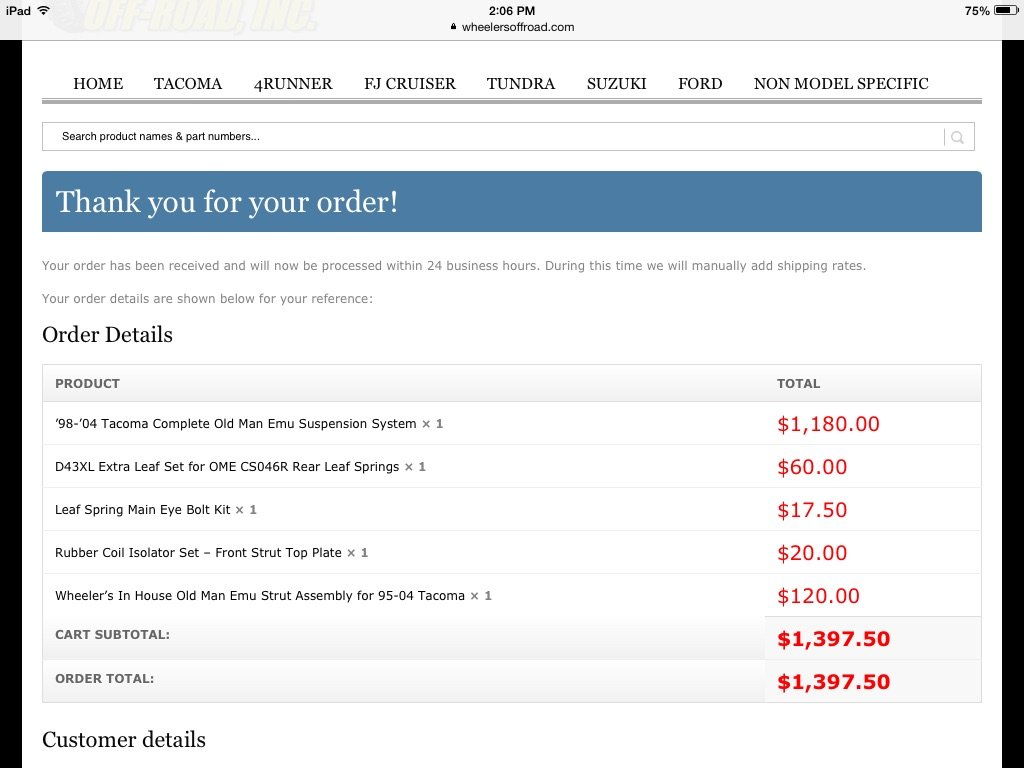
Task: Click the Order Details heading
Action: pos(107,334)
